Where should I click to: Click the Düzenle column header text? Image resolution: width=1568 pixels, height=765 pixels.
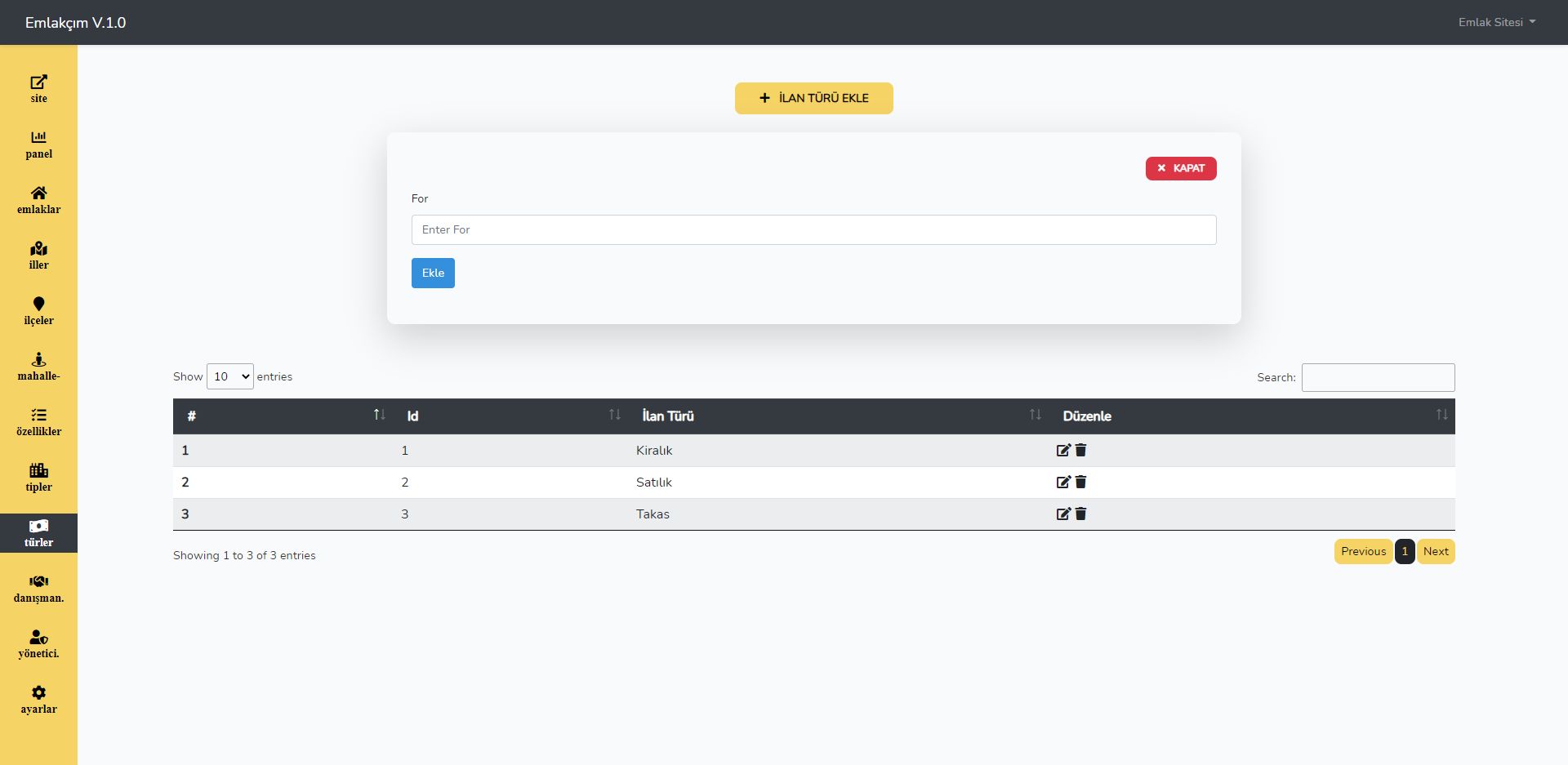(x=1087, y=416)
